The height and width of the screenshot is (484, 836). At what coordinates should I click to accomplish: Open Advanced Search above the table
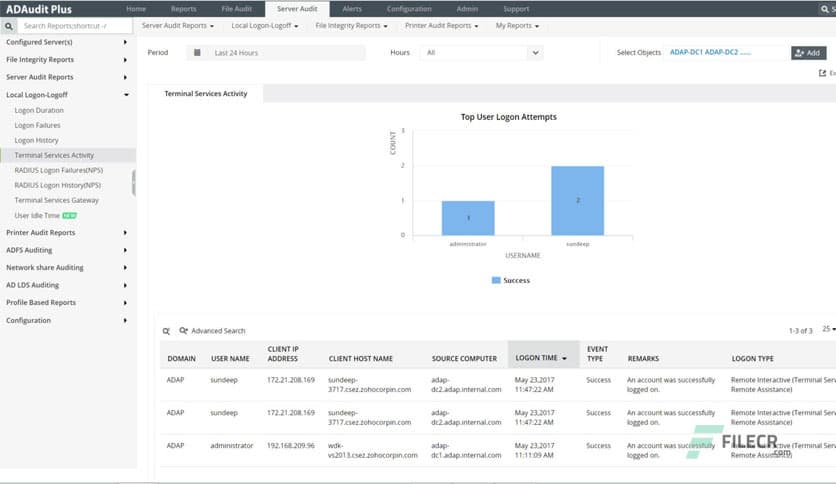(x=212, y=330)
